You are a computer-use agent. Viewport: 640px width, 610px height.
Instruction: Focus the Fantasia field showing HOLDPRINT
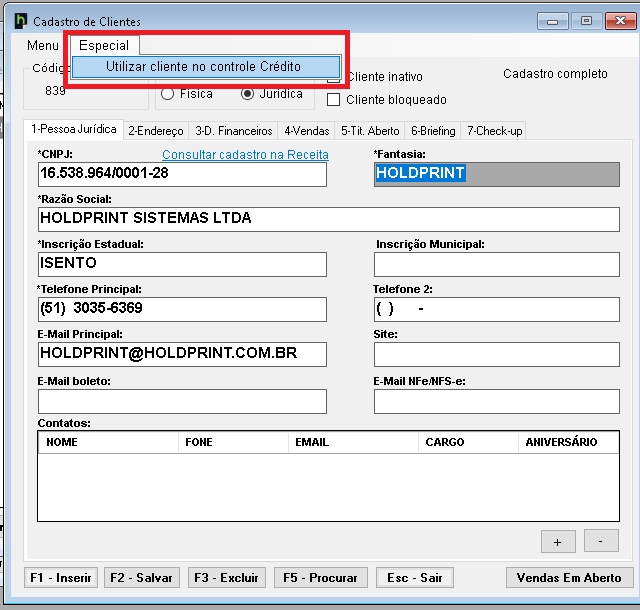coord(497,174)
